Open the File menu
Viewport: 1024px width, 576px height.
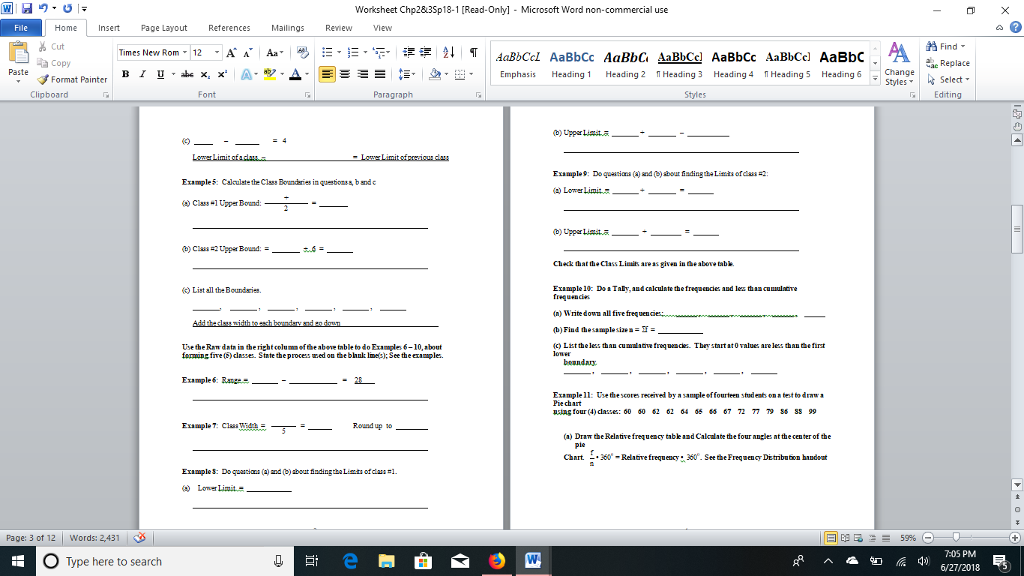(20, 27)
